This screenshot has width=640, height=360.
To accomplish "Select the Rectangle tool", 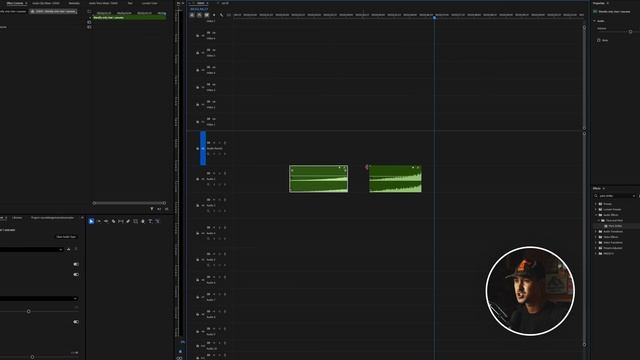I will [136, 221].
